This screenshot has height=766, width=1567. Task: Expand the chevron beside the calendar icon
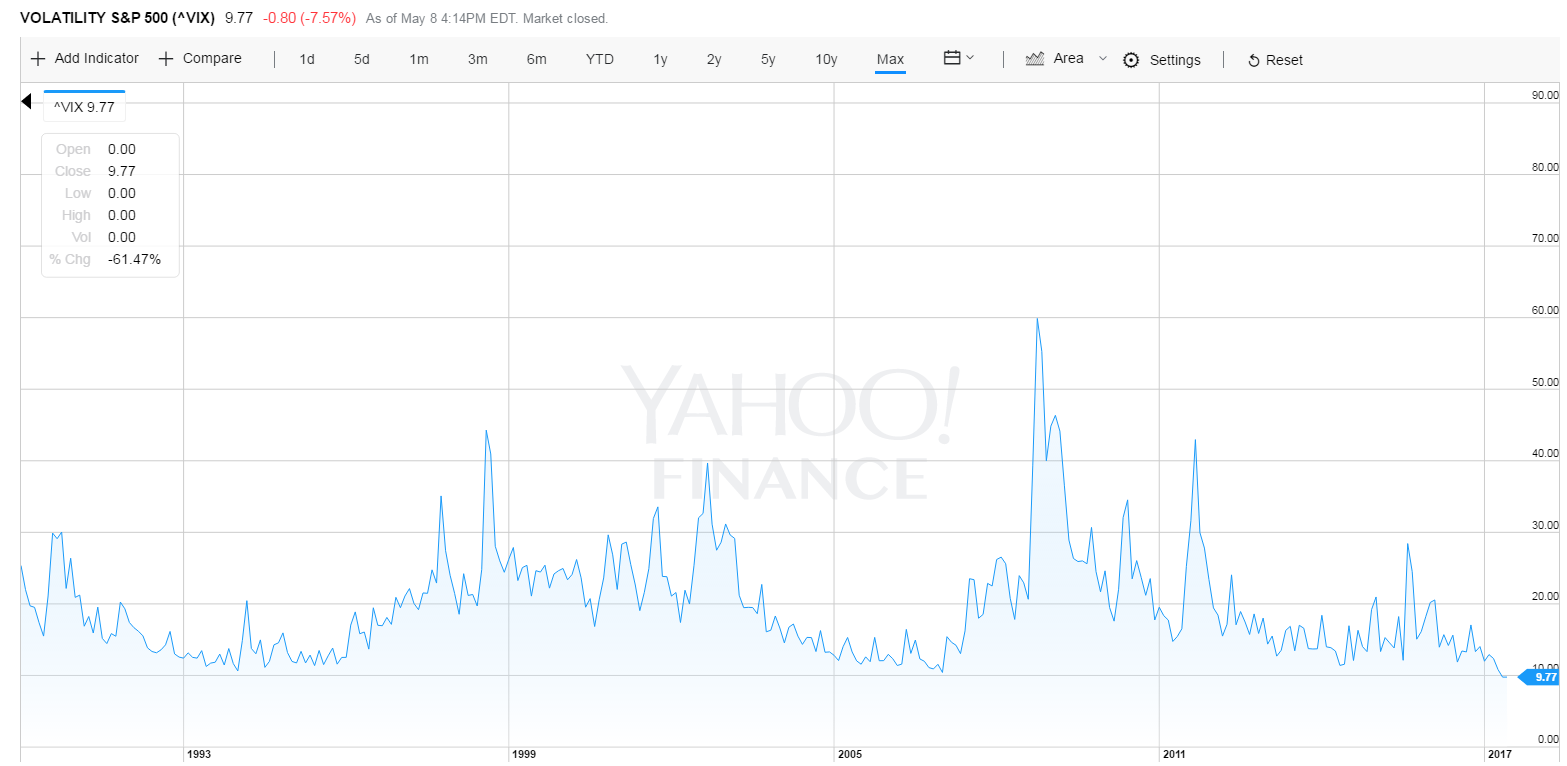point(970,58)
